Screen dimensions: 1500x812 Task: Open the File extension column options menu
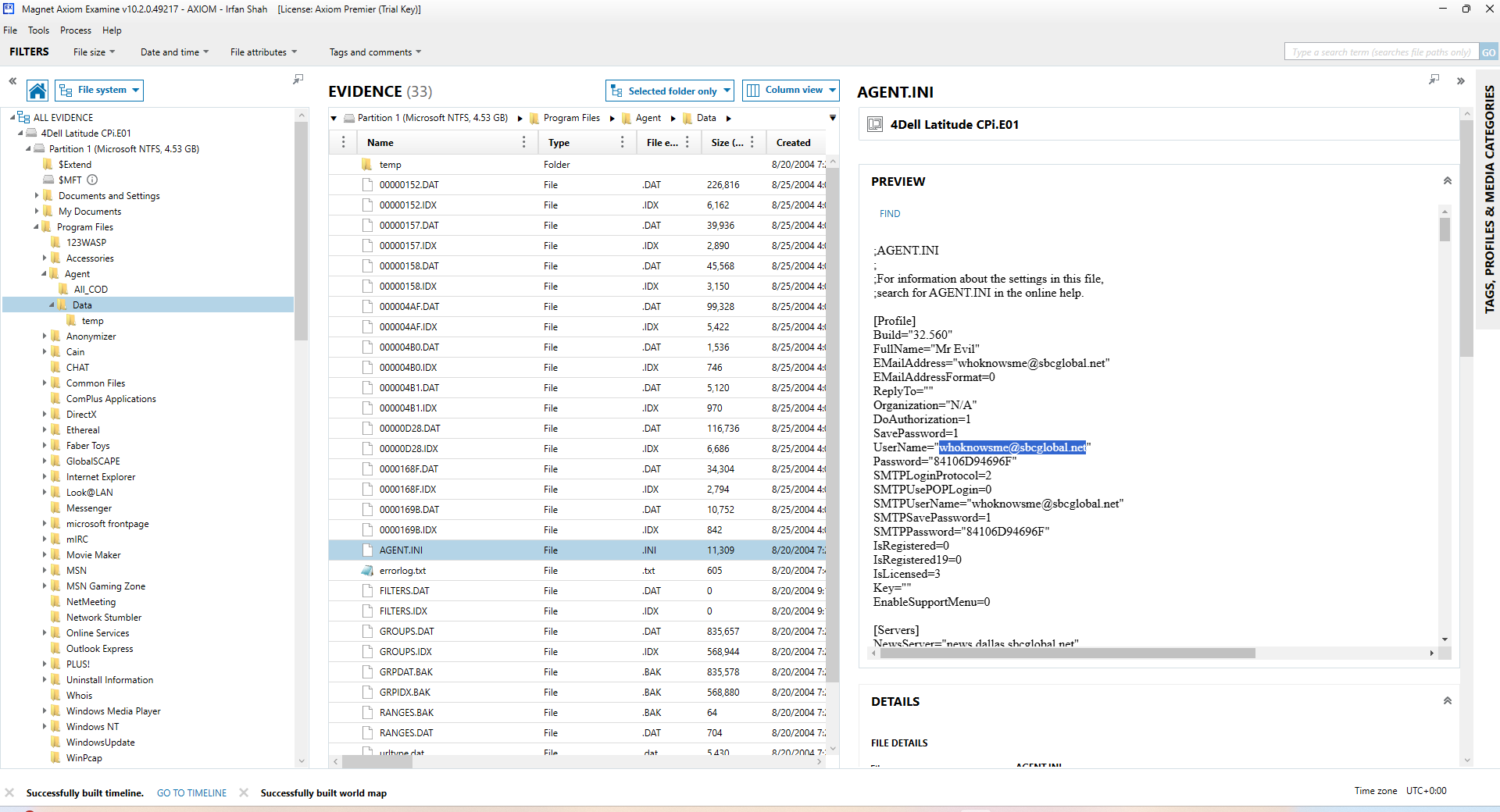687,142
